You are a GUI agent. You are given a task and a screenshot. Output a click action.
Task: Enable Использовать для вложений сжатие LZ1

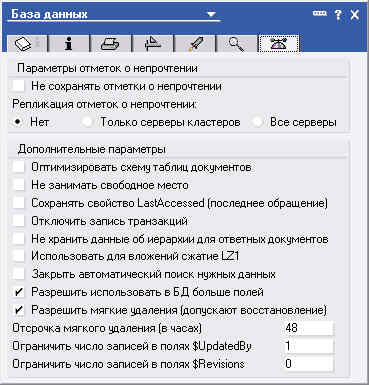[x=18, y=256]
